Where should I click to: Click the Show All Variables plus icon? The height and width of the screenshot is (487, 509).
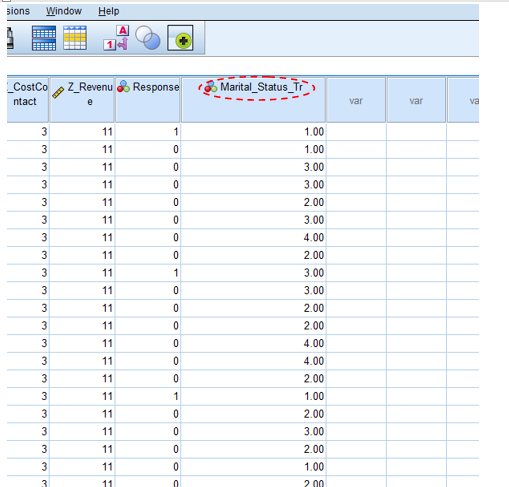[x=180, y=38]
